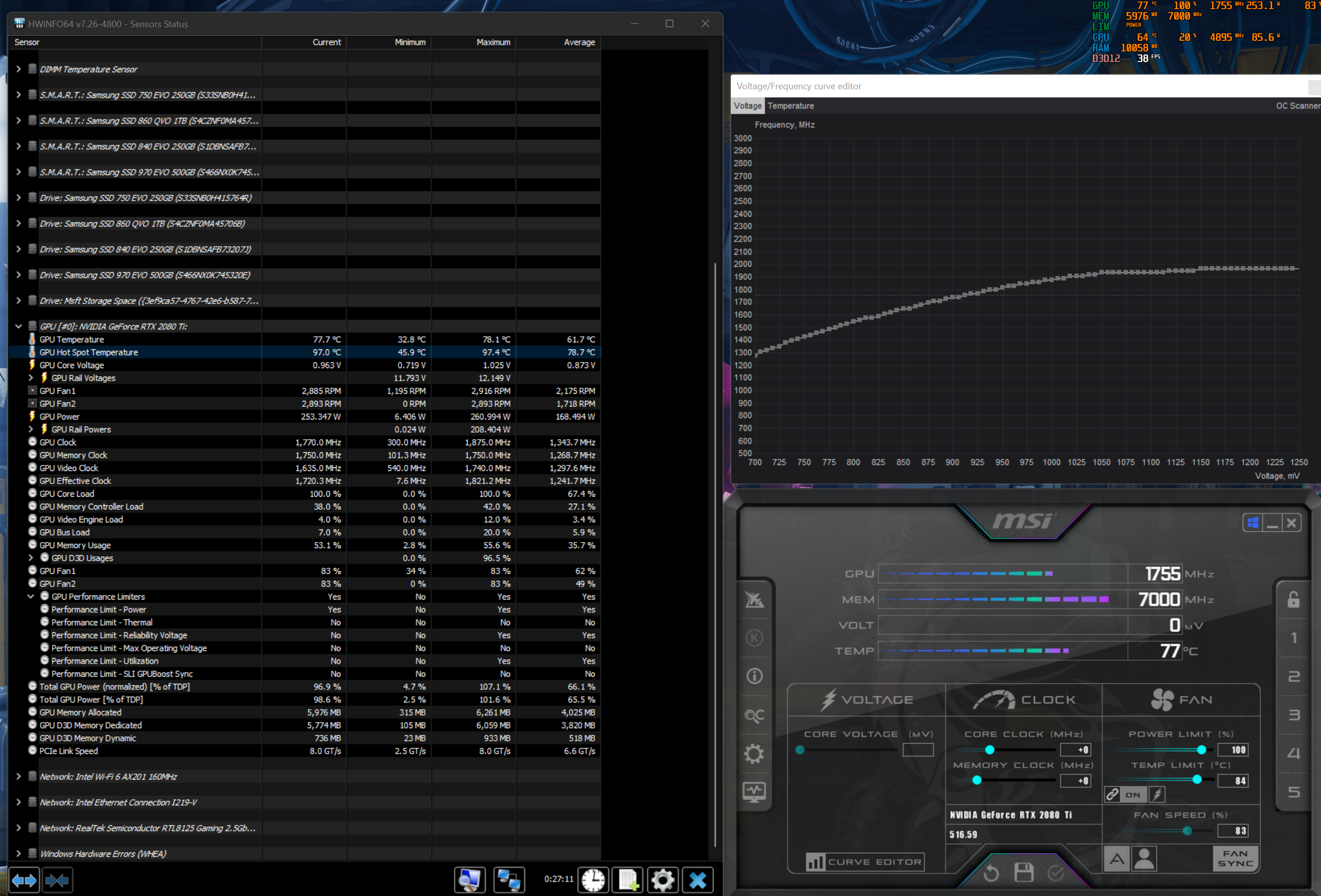Toggle the profile lock icon in Afterburner
Image resolution: width=1321 pixels, height=896 pixels.
1294,599
